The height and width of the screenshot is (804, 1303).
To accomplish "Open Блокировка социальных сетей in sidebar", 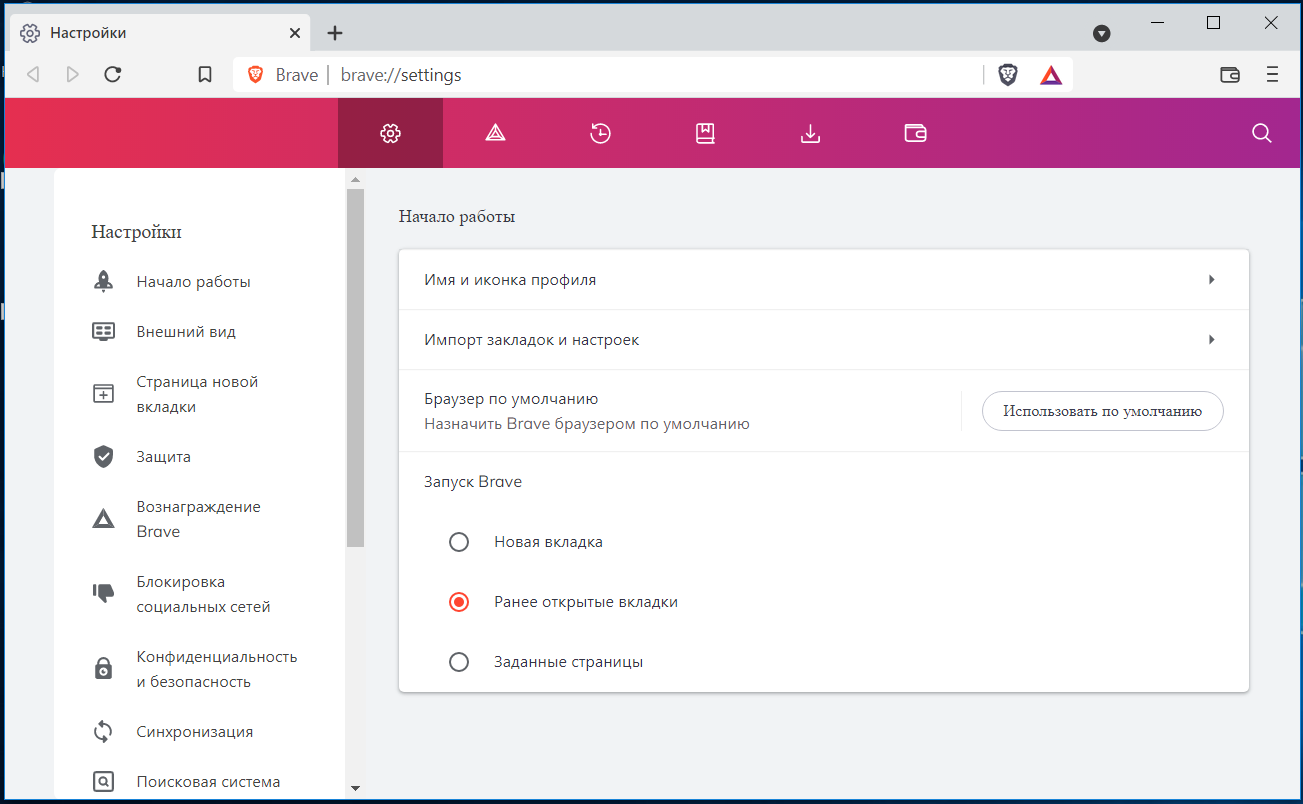I will click(x=203, y=594).
